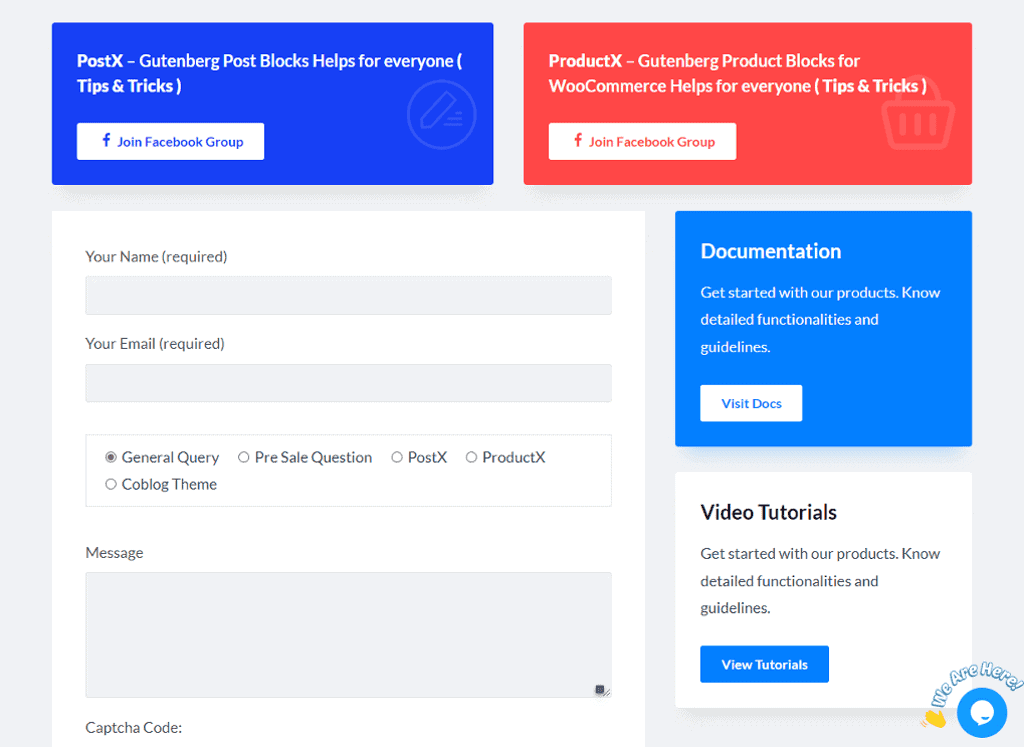The height and width of the screenshot is (747, 1024).
Task: Click the Documentation heading
Action: pos(770,251)
